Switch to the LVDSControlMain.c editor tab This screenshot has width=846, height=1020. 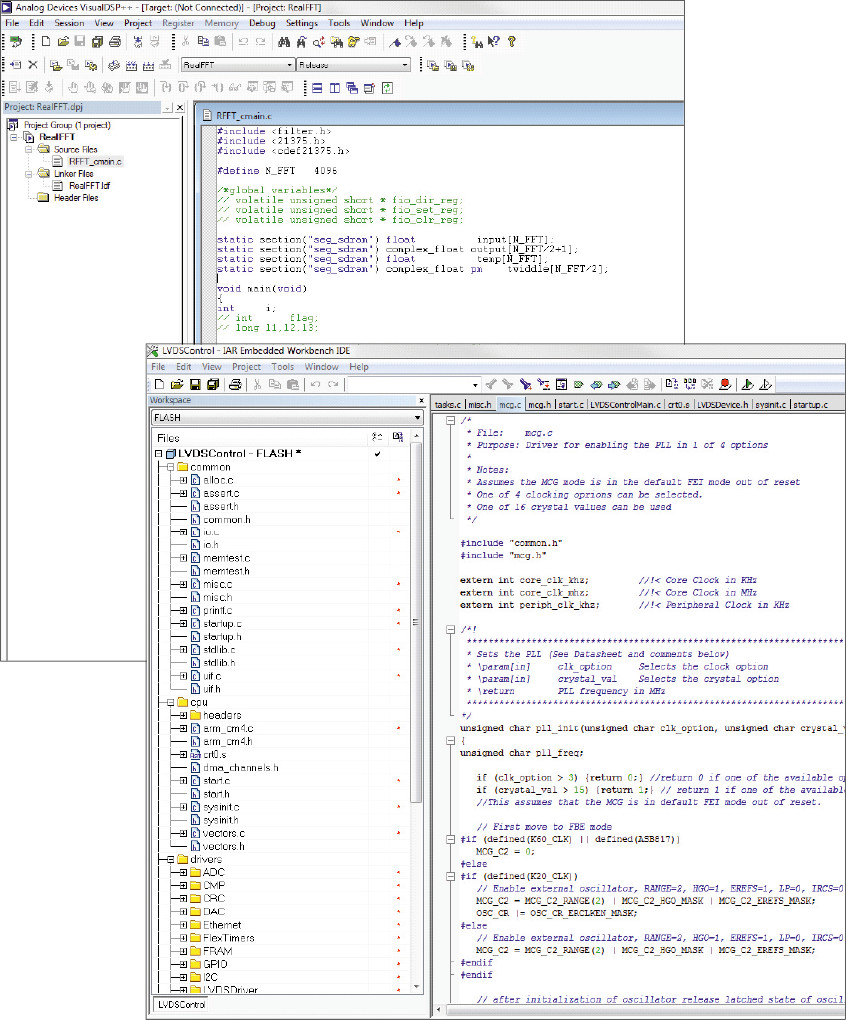click(626, 405)
